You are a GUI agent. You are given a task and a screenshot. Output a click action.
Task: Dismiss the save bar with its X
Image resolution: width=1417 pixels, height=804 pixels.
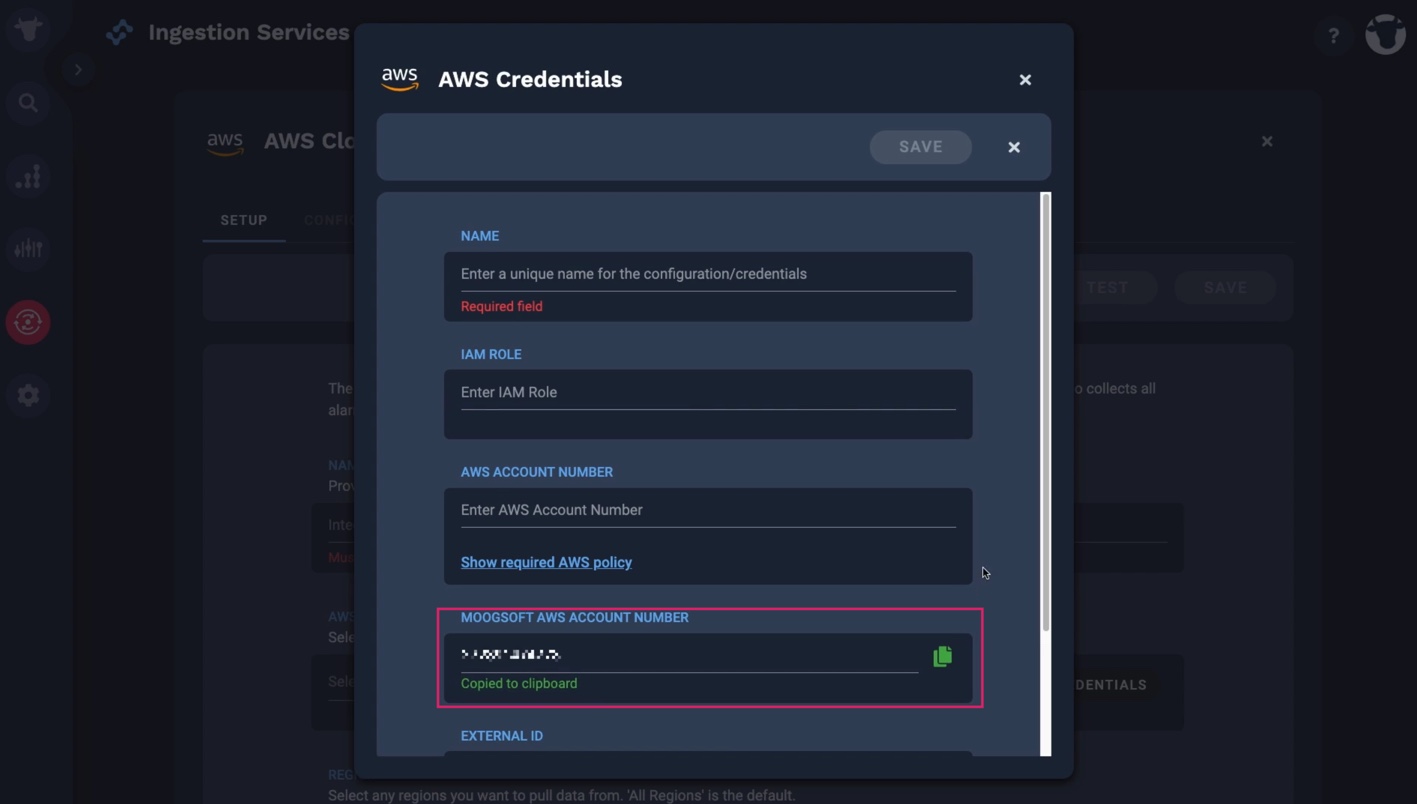pos(1014,147)
